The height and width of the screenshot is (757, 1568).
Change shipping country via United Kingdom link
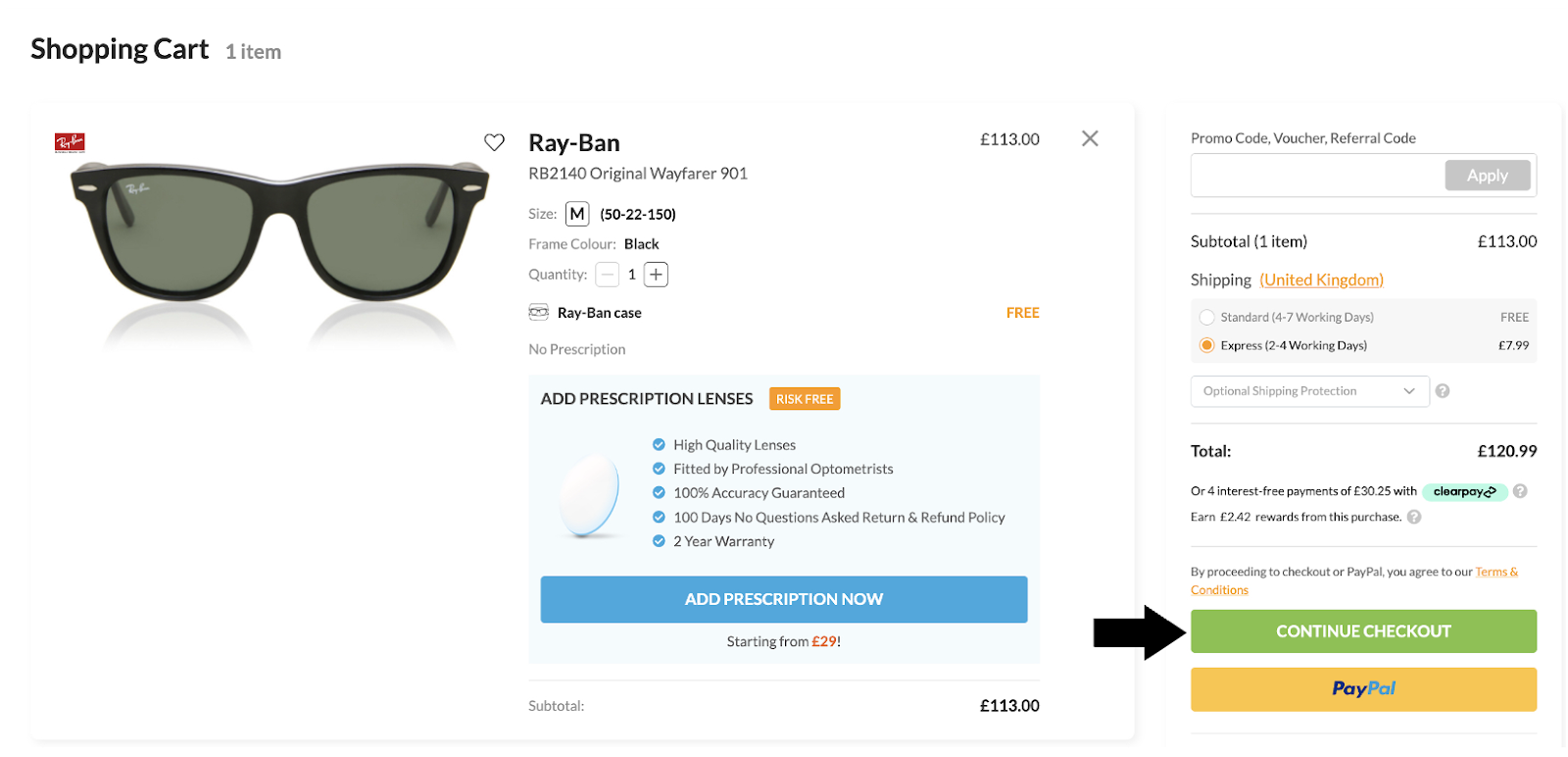(1321, 279)
